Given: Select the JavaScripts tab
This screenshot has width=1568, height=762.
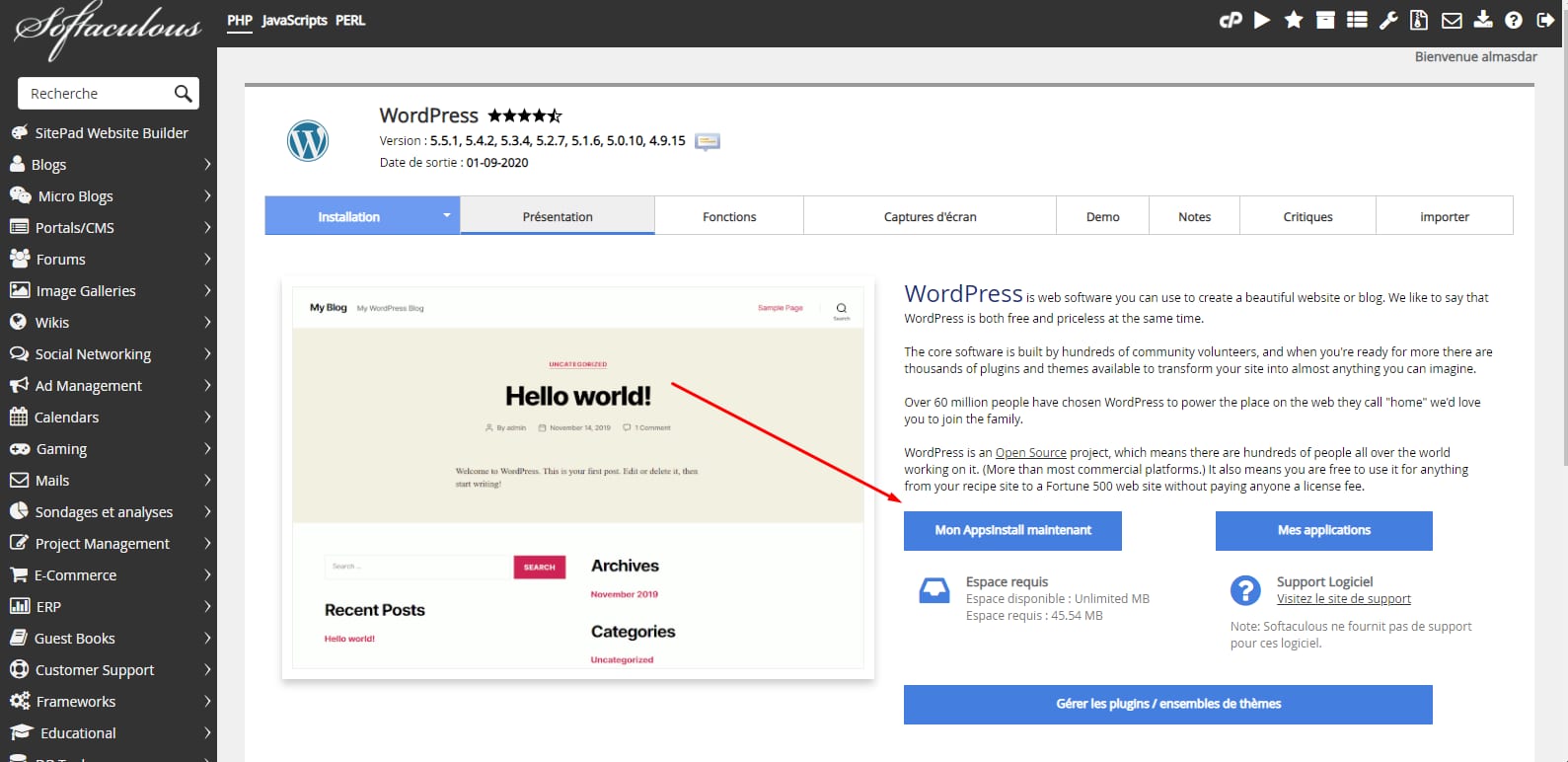Looking at the screenshot, I should point(294,20).
